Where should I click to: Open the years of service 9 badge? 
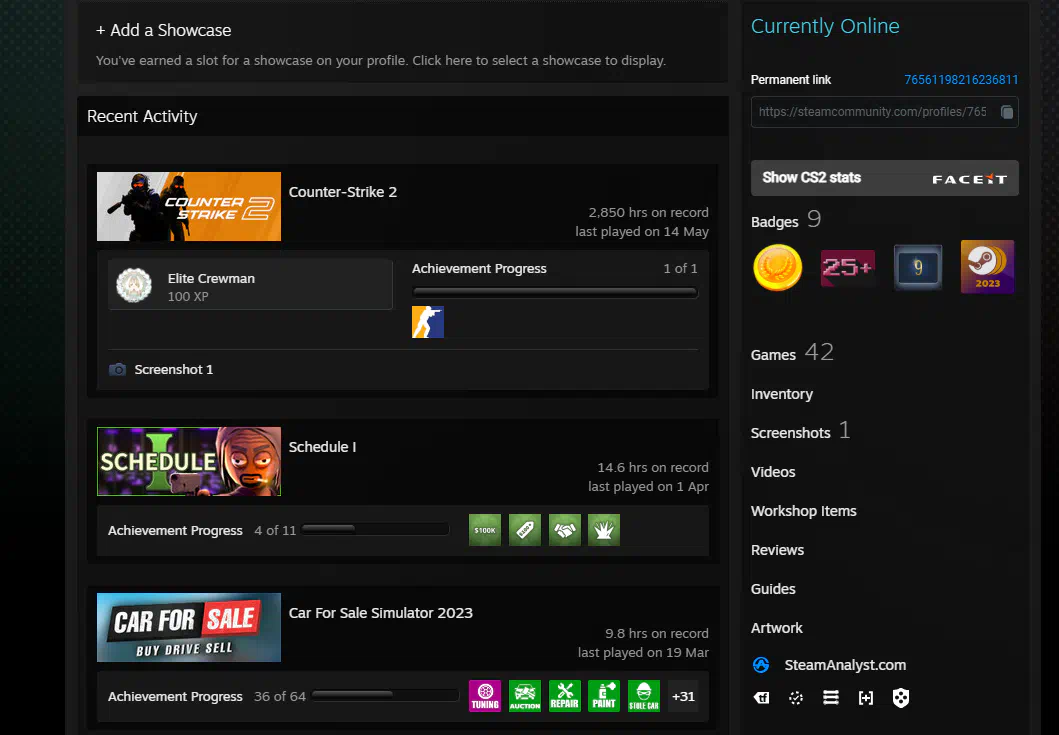918,268
